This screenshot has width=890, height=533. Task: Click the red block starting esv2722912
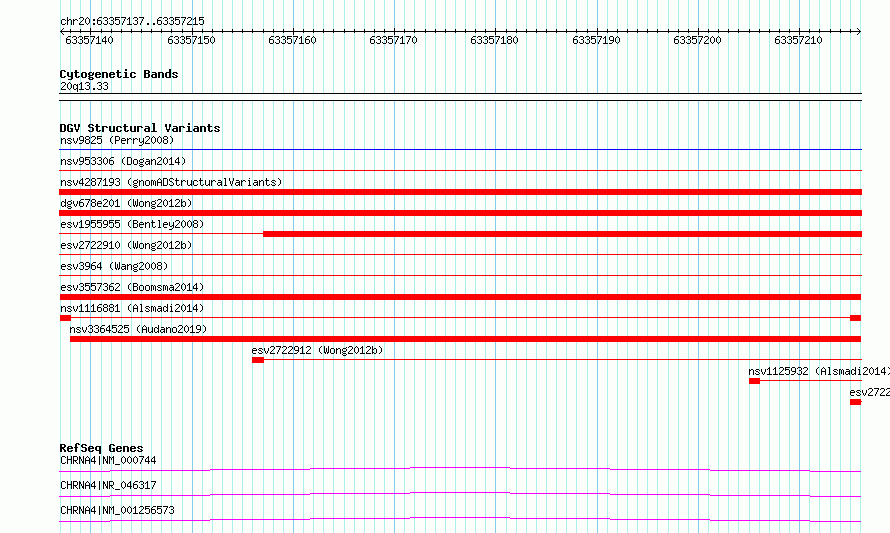(x=258, y=360)
